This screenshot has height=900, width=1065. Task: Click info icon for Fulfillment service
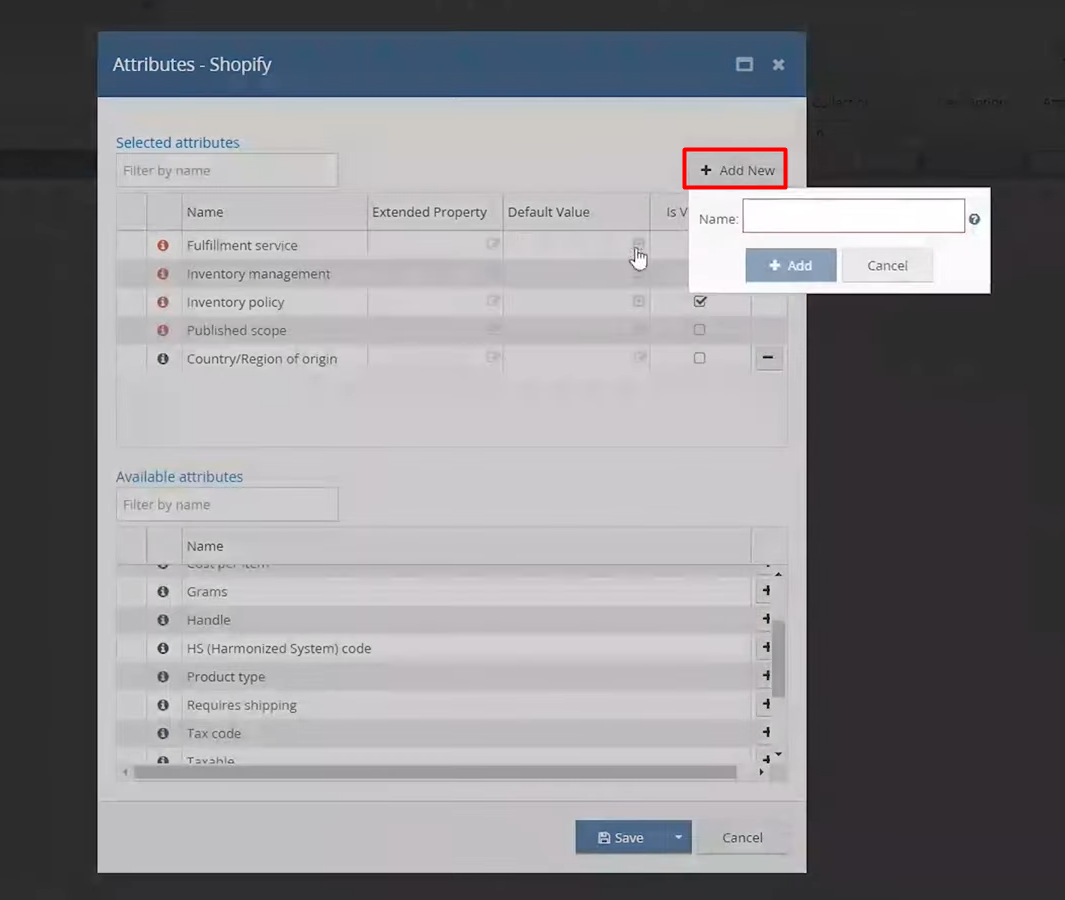coord(163,245)
